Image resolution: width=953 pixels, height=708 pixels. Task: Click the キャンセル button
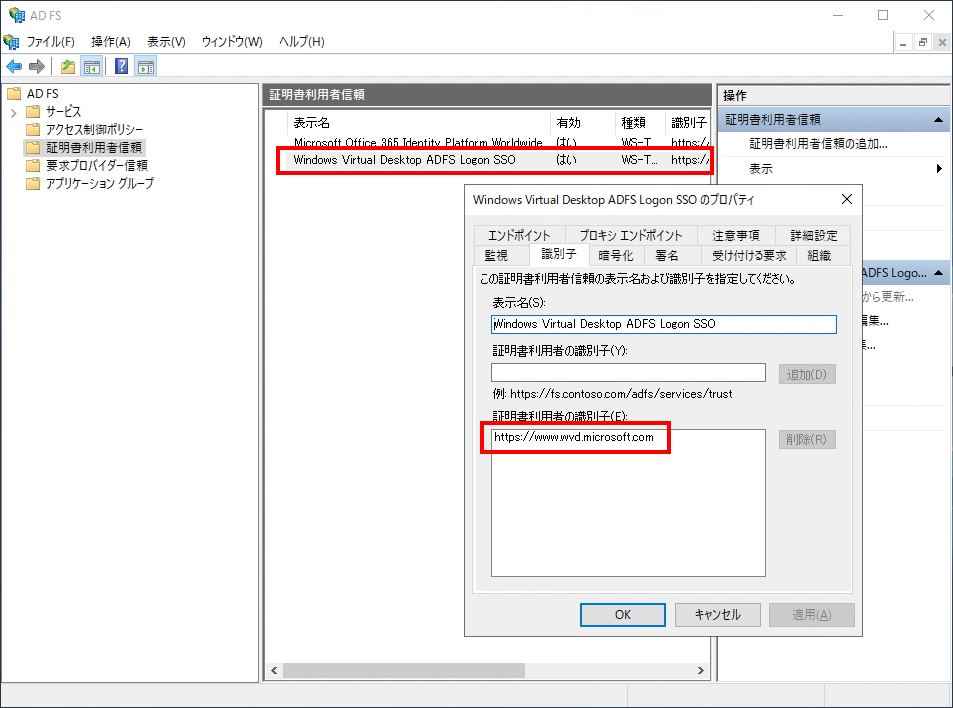pos(717,614)
